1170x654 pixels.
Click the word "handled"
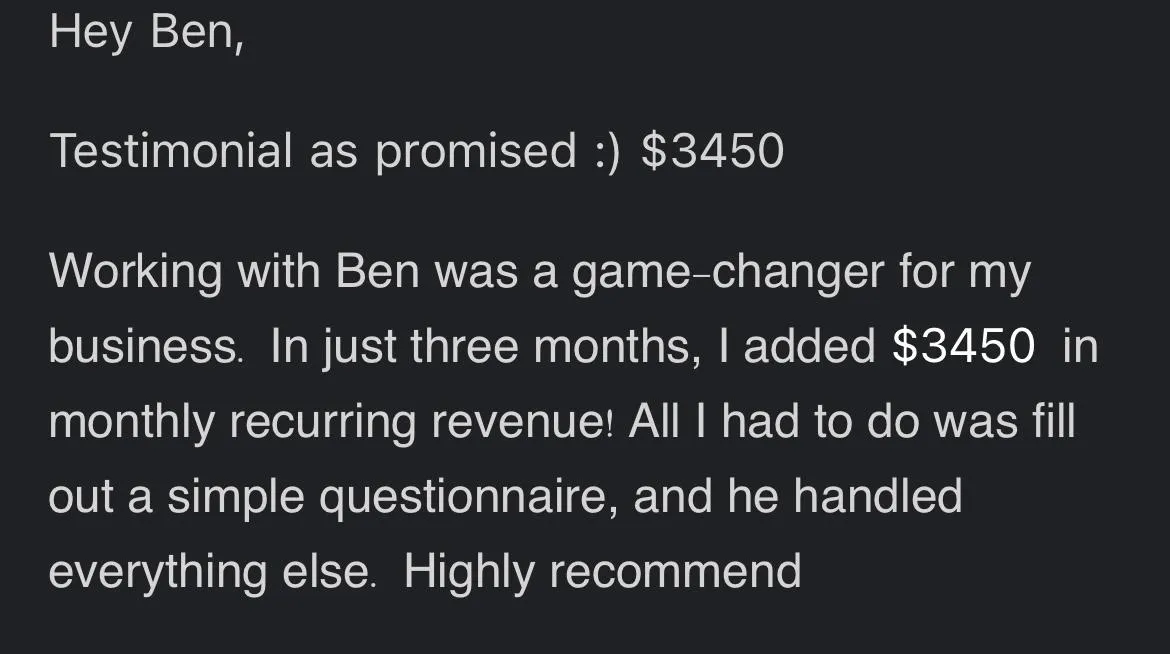tap(878, 495)
